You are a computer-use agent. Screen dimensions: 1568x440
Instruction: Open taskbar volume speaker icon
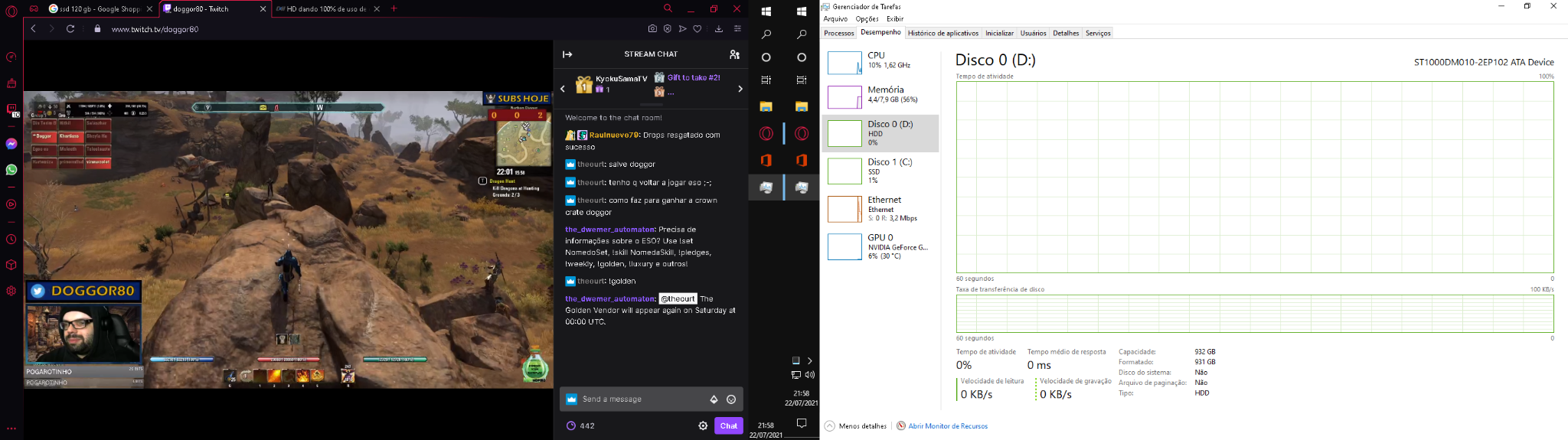(810, 375)
